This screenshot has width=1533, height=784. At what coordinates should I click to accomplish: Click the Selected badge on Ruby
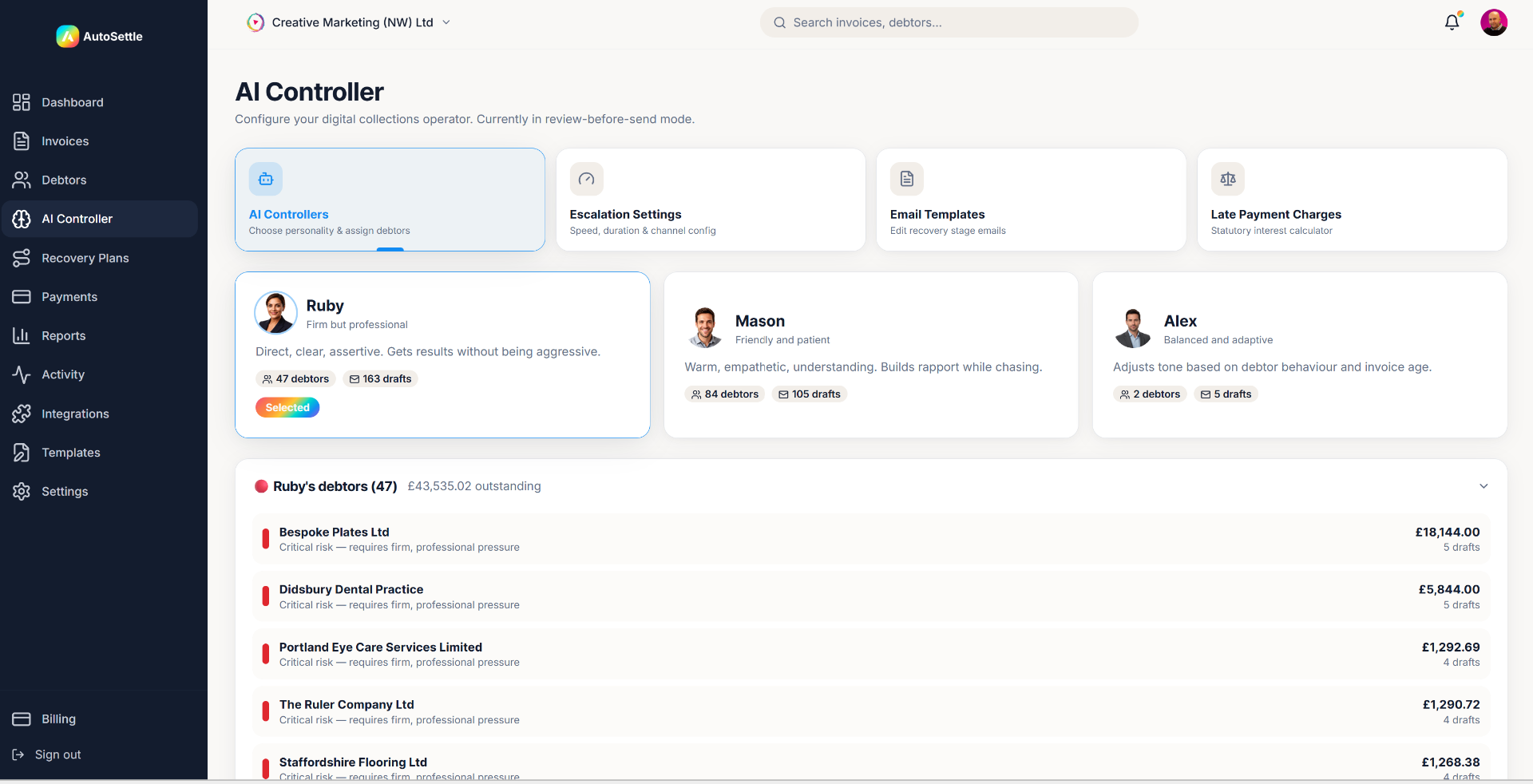[287, 407]
